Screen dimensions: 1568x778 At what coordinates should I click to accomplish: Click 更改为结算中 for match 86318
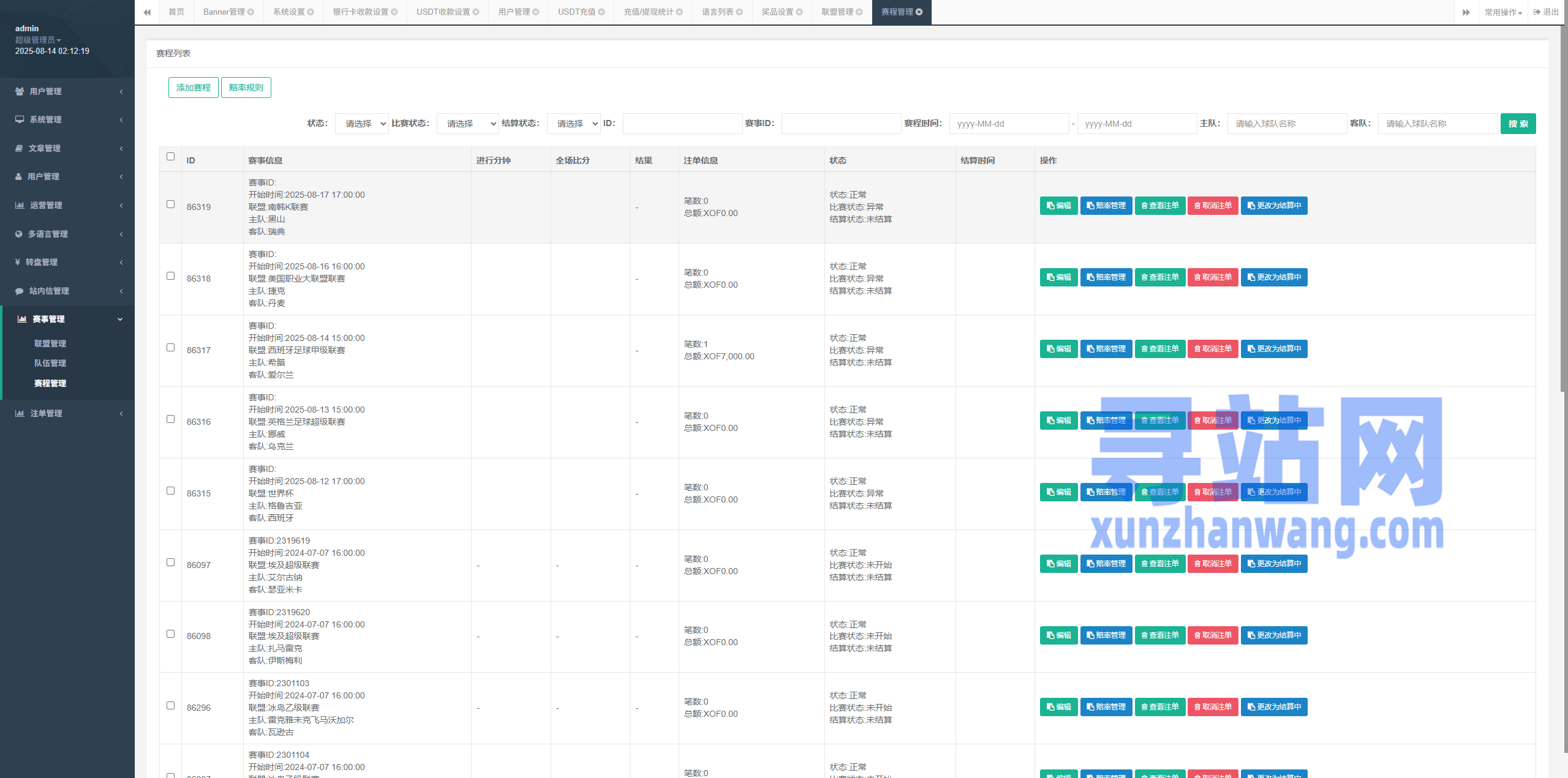[1274, 277]
